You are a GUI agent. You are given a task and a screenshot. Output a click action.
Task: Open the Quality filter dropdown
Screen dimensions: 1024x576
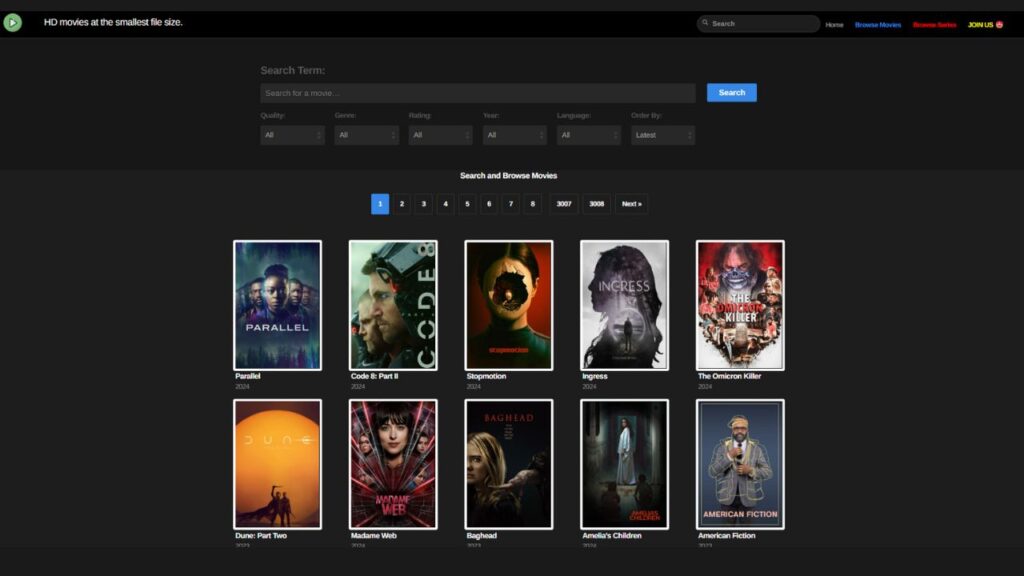tap(291, 135)
